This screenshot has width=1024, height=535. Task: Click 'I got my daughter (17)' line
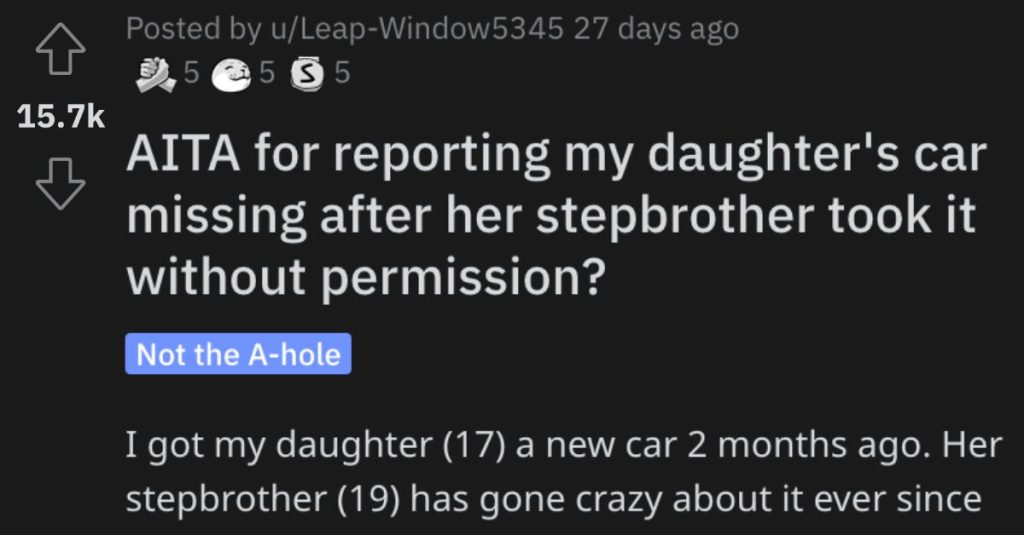tap(316, 446)
